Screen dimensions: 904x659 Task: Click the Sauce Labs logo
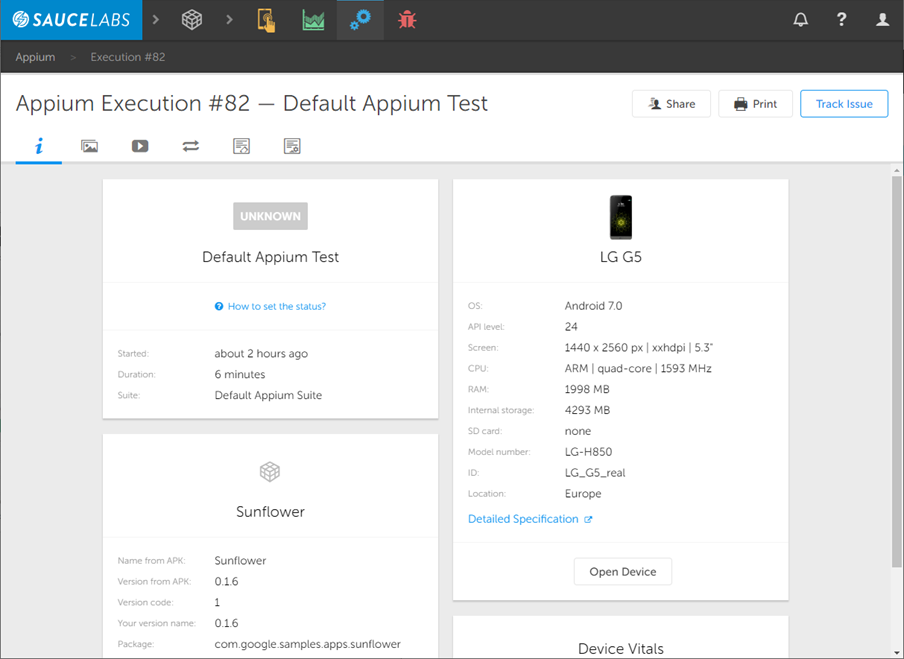pos(71,20)
